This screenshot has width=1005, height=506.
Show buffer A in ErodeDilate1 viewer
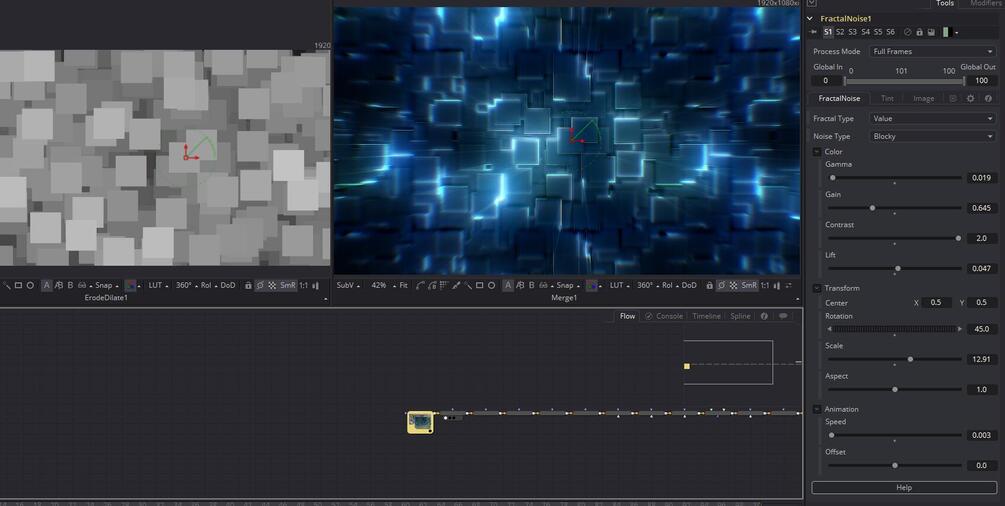(x=47, y=285)
